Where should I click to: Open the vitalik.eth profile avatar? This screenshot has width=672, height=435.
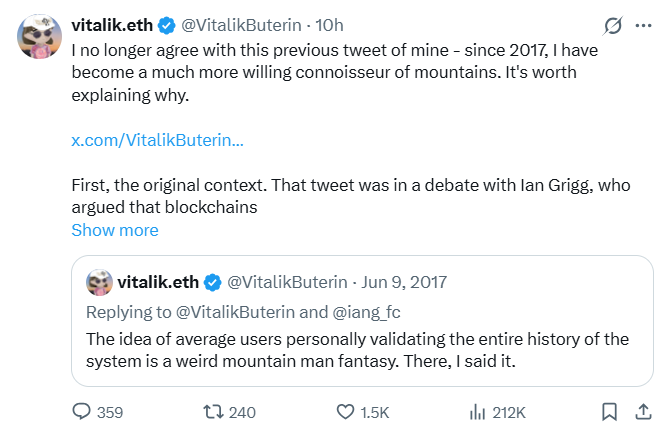coord(42,39)
